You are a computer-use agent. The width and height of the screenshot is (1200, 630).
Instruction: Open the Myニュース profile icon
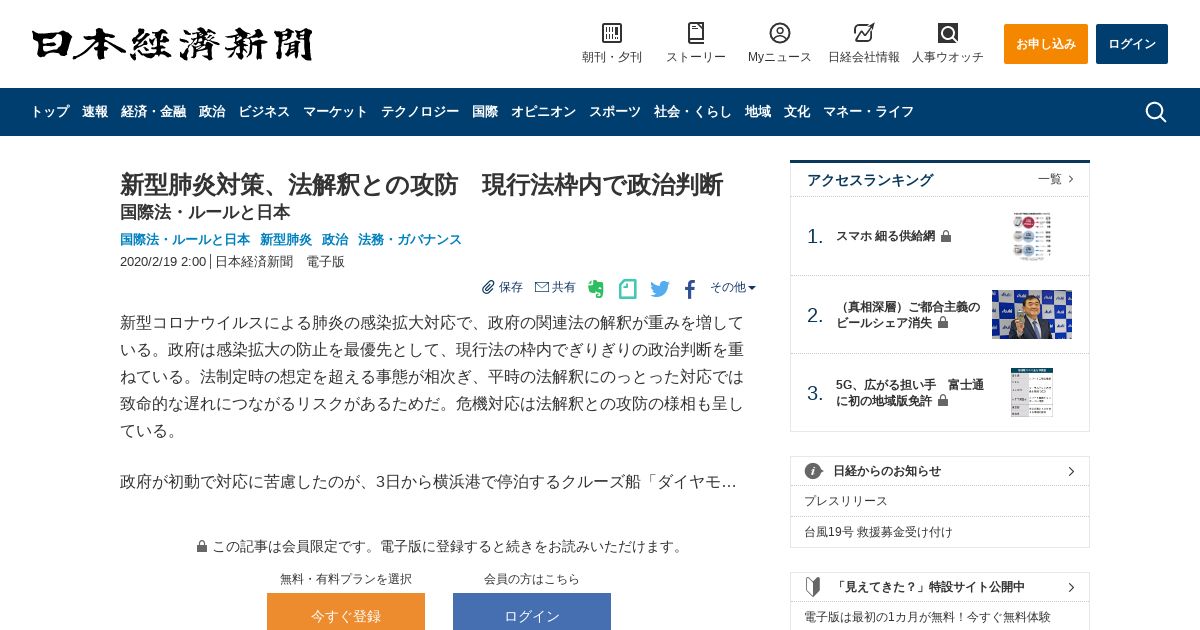(x=780, y=33)
